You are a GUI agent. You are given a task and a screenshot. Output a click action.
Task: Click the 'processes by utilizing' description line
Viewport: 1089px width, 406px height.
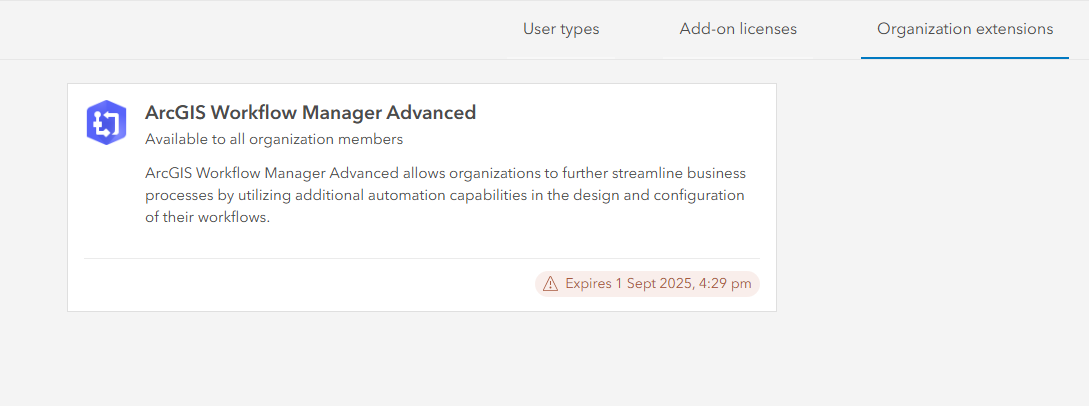point(445,195)
